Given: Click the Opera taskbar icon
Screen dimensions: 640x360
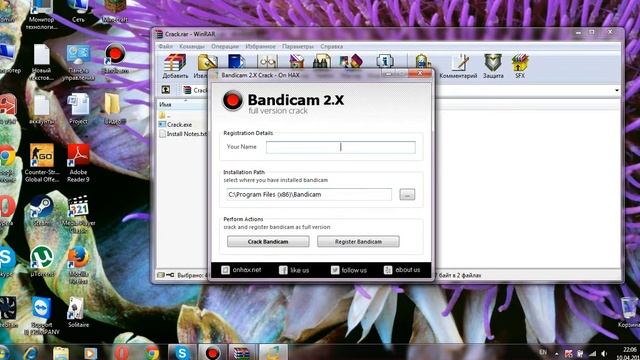Looking at the screenshot, I should pos(121,353).
